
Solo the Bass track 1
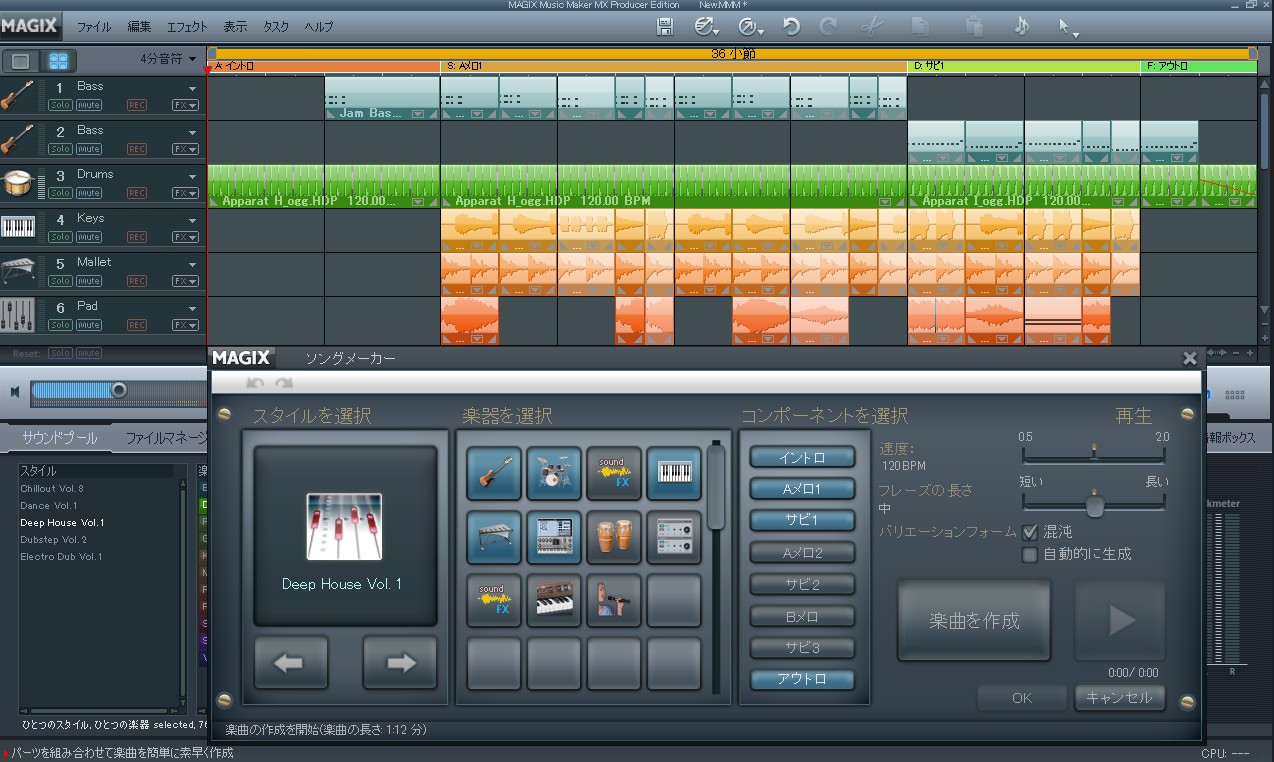tap(60, 105)
